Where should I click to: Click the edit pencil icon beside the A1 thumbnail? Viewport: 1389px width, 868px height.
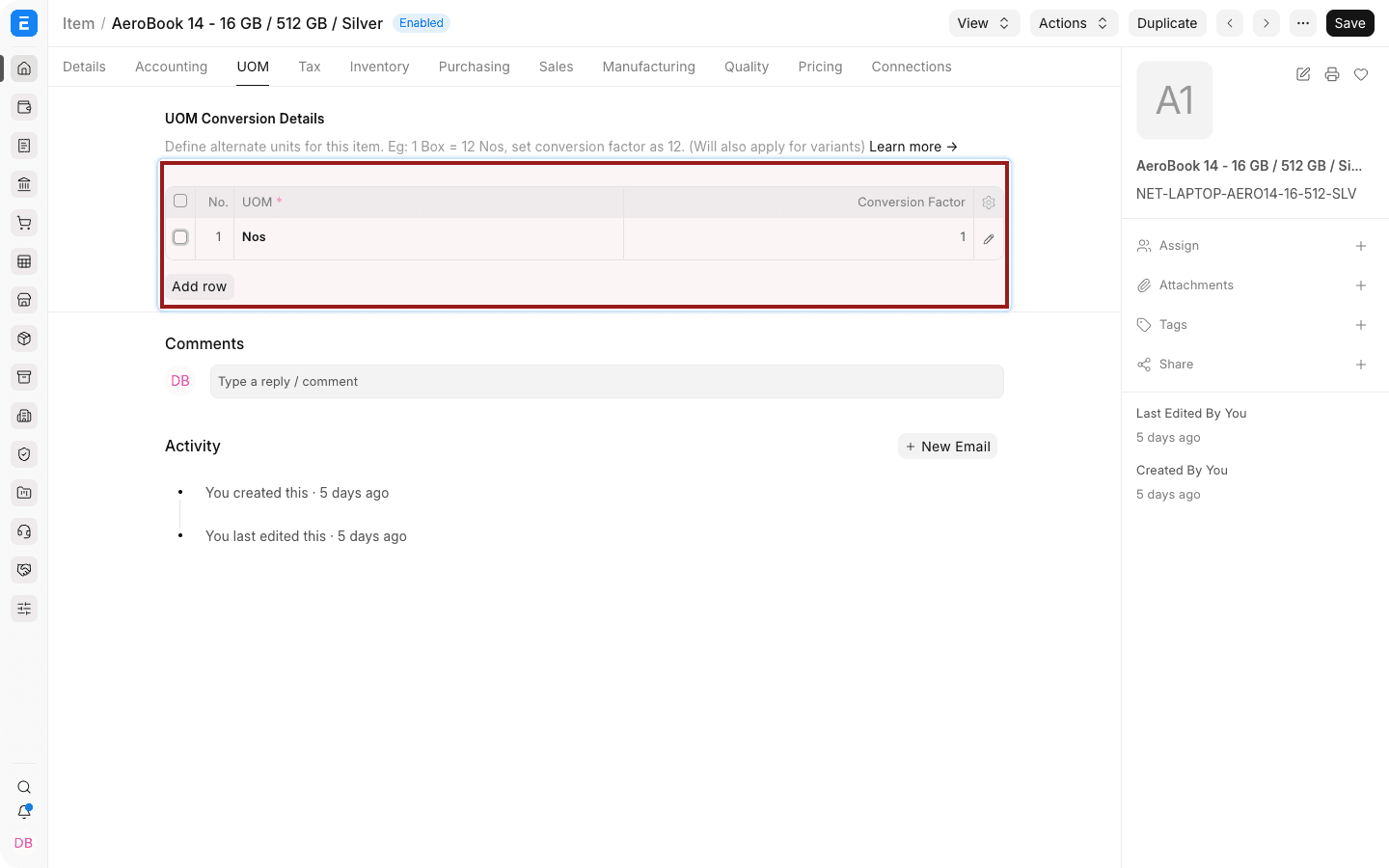(1303, 74)
